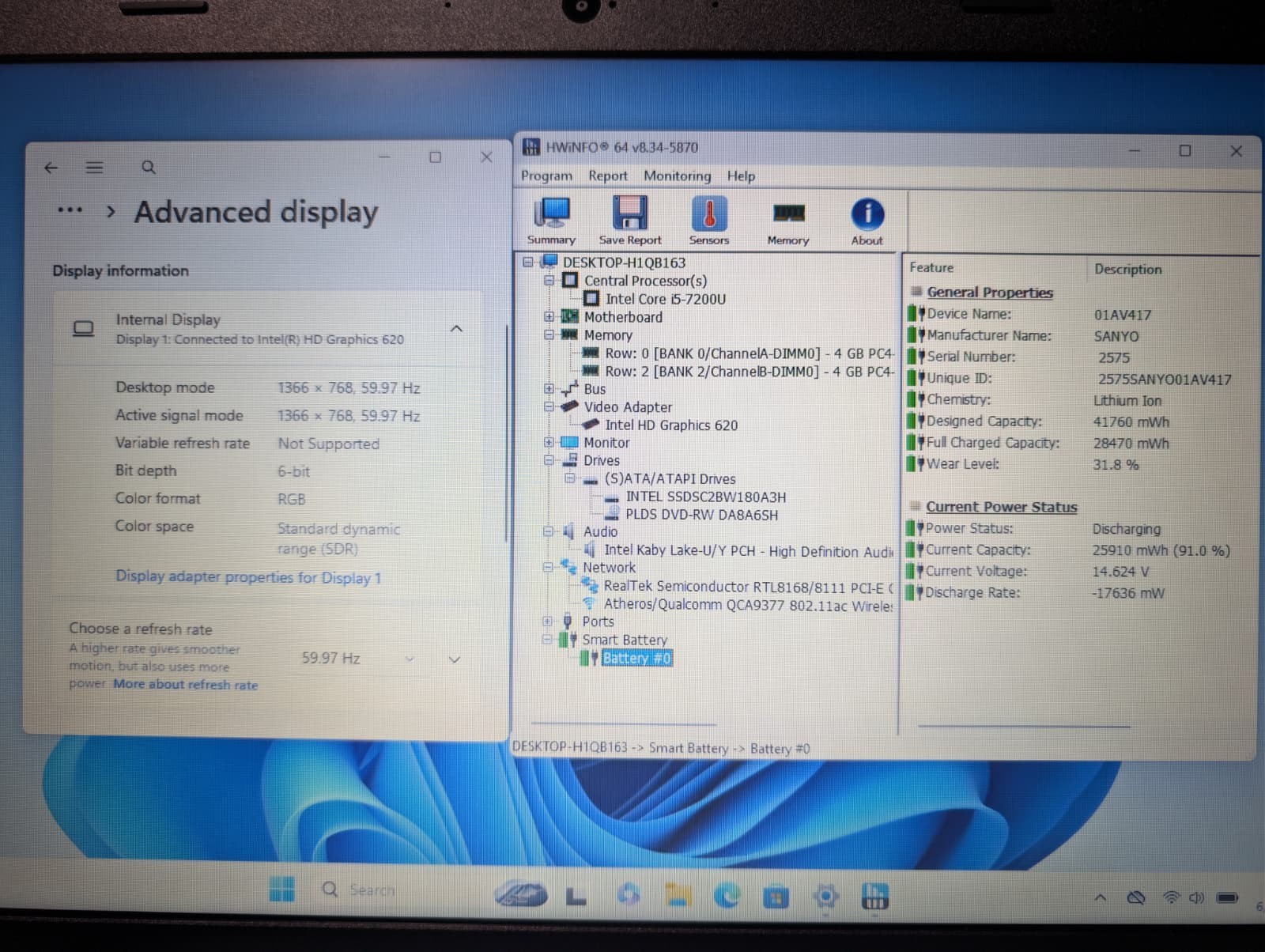
Task: Select the Motherboard tree node
Action: (x=623, y=317)
